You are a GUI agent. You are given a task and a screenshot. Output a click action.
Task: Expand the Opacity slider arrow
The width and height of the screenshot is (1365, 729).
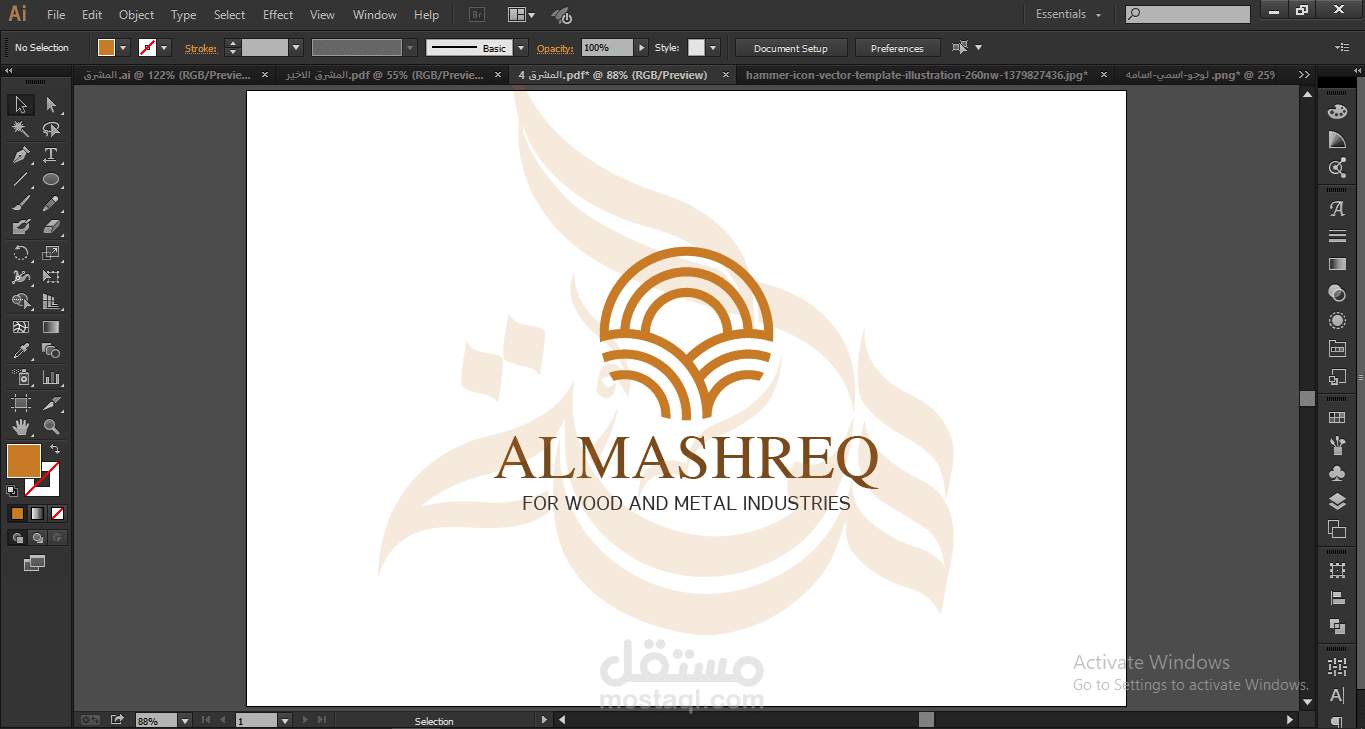click(x=641, y=48)
